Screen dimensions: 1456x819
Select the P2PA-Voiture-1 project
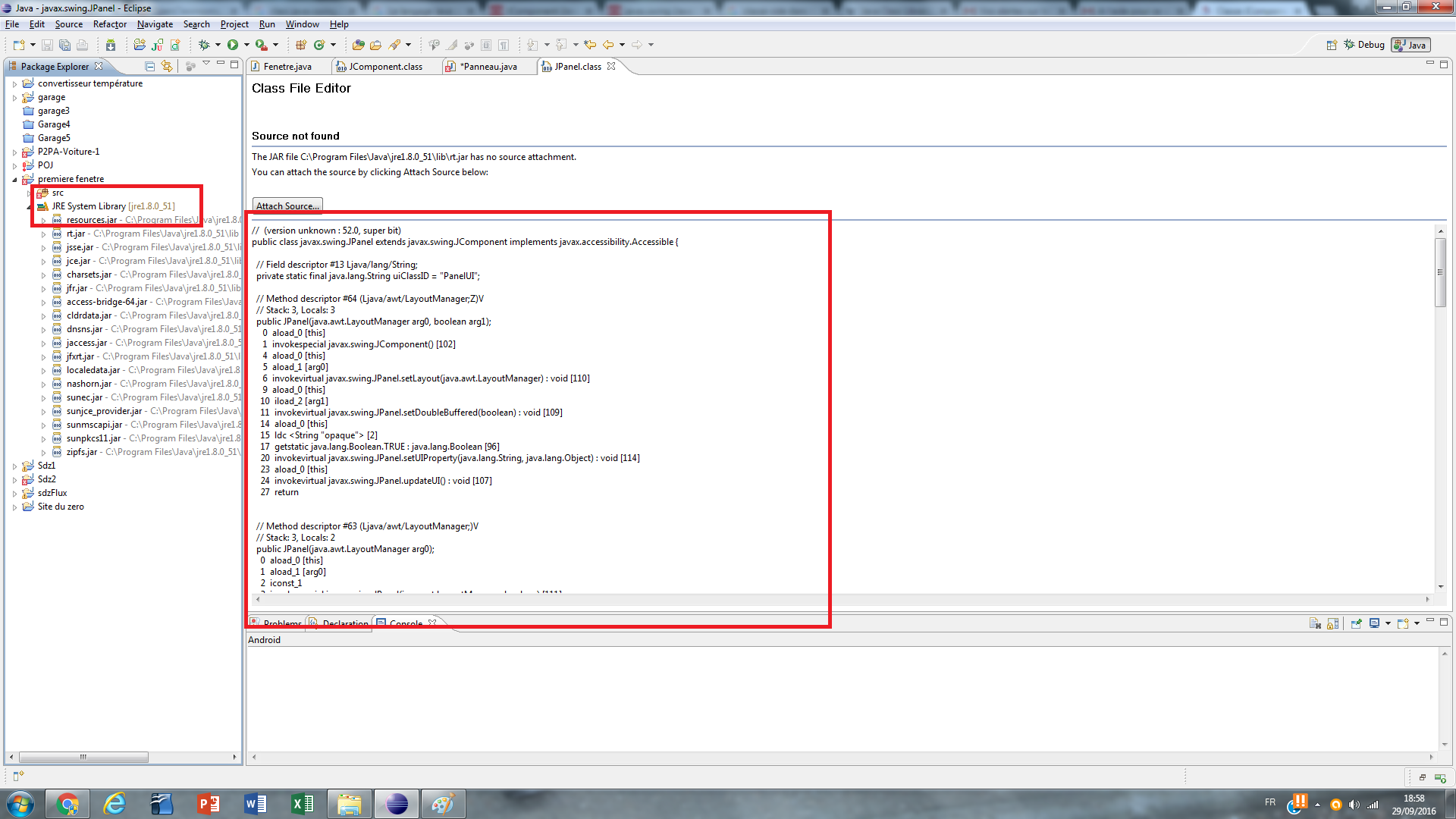69,152
